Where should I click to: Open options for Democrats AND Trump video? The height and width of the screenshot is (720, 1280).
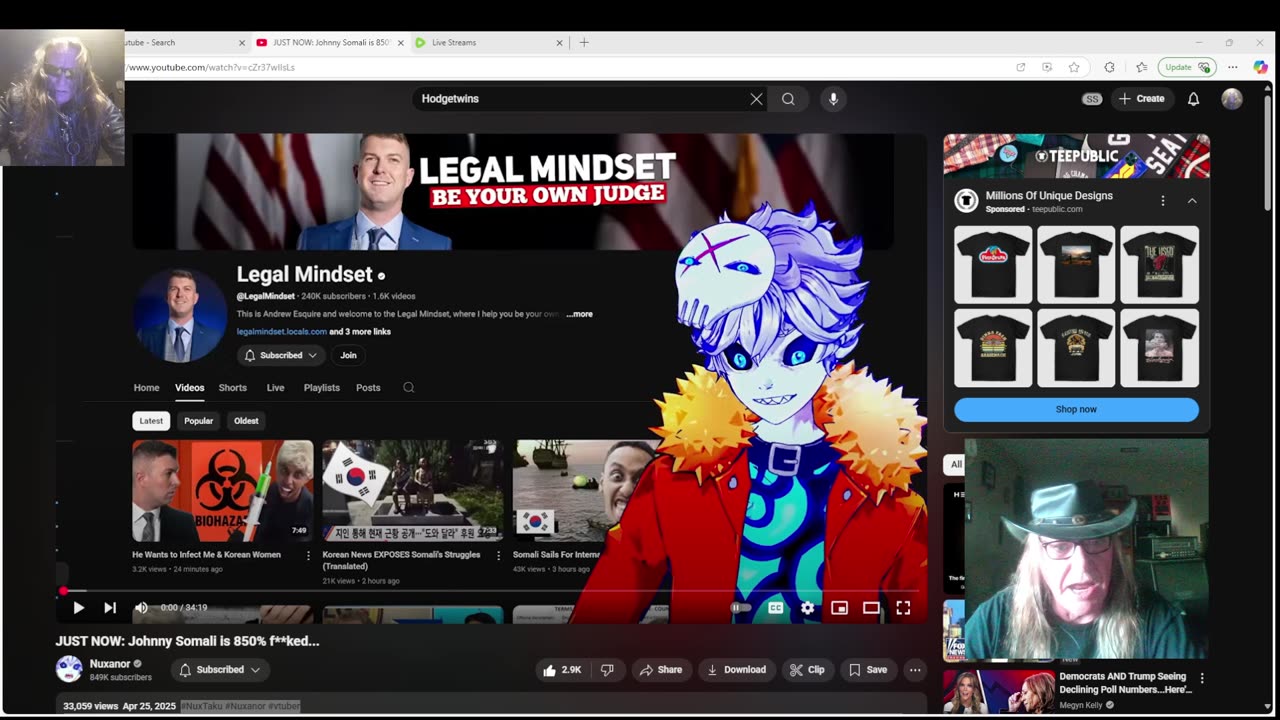pyautogui.click(x=1201, y=678)
